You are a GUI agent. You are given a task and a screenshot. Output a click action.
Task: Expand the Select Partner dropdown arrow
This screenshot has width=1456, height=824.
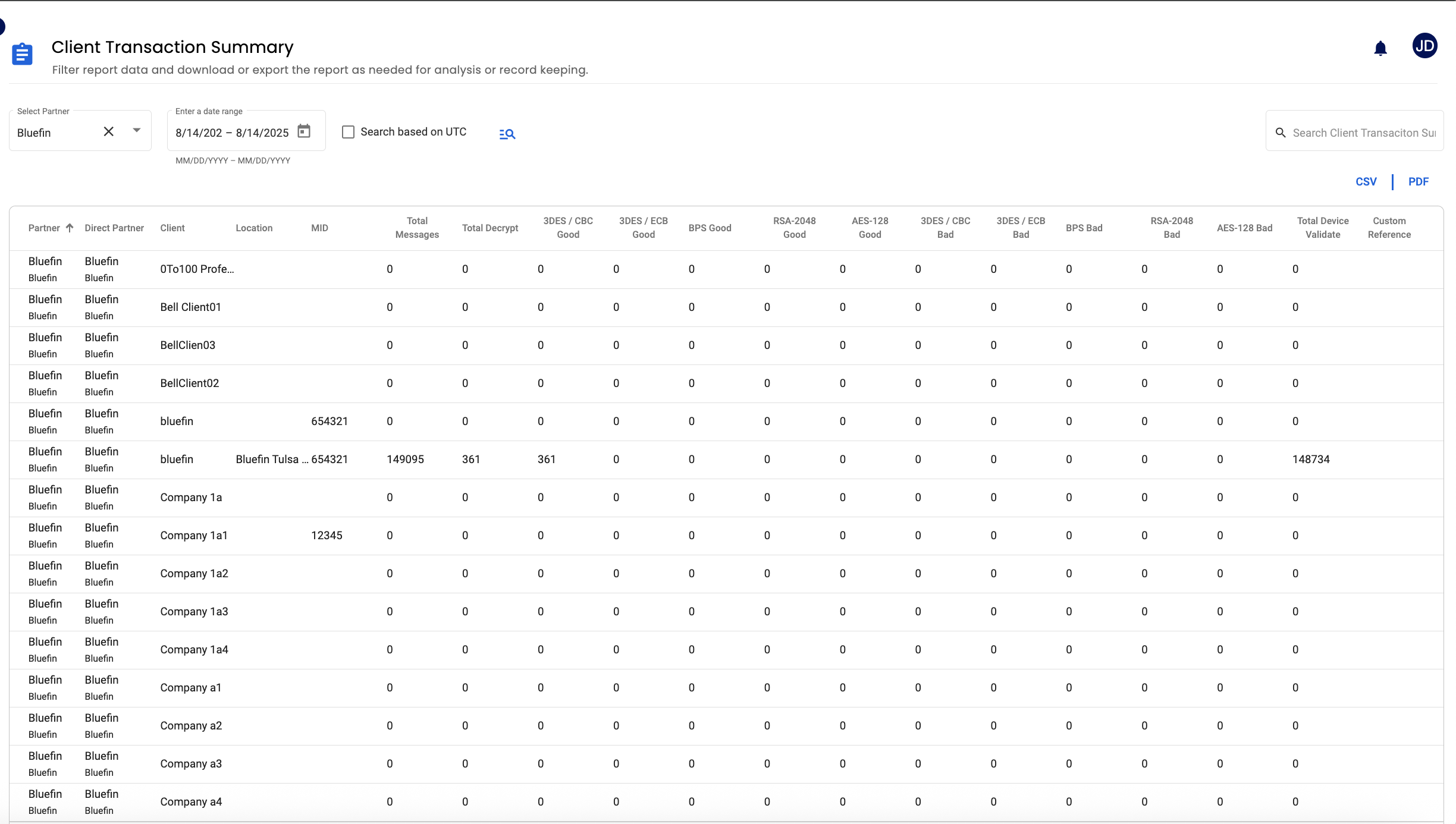[x=137, y=130]
